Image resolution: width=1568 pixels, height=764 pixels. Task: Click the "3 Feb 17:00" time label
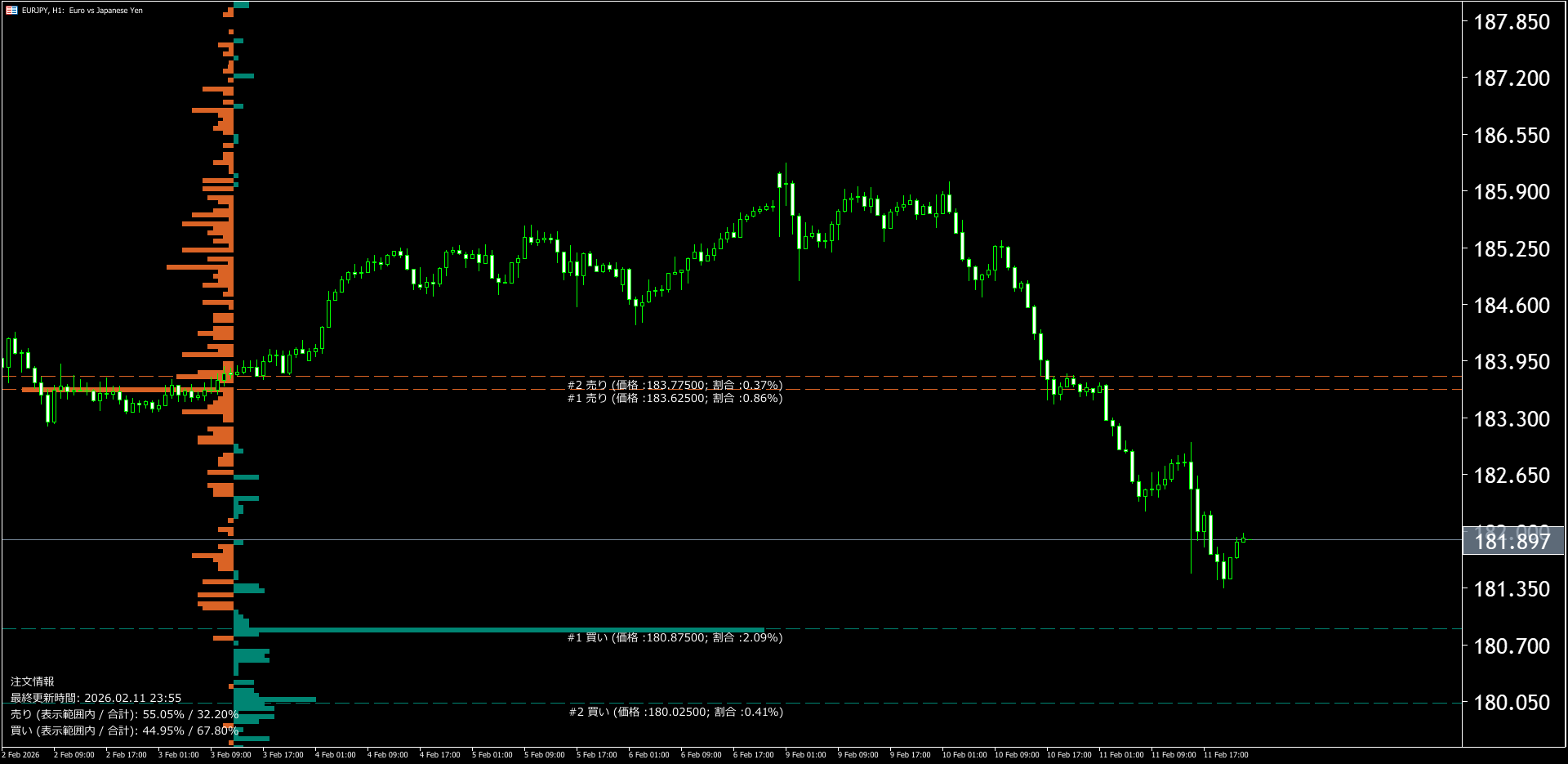coord(283,755)
